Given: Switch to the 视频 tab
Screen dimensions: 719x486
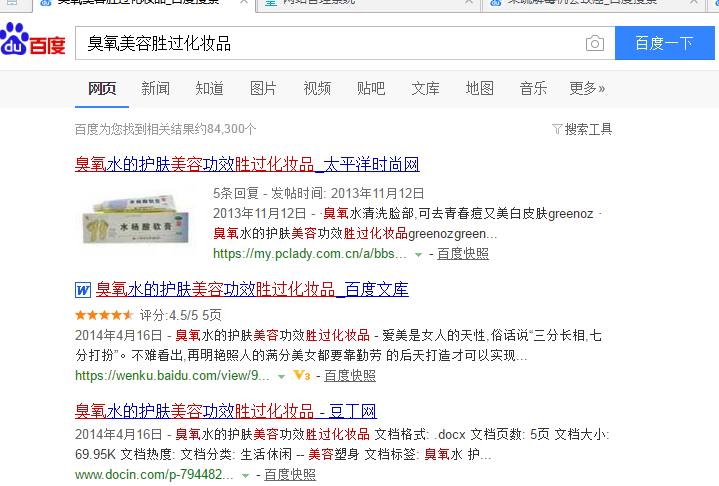Looking at the screenshot, I should 317,88.
